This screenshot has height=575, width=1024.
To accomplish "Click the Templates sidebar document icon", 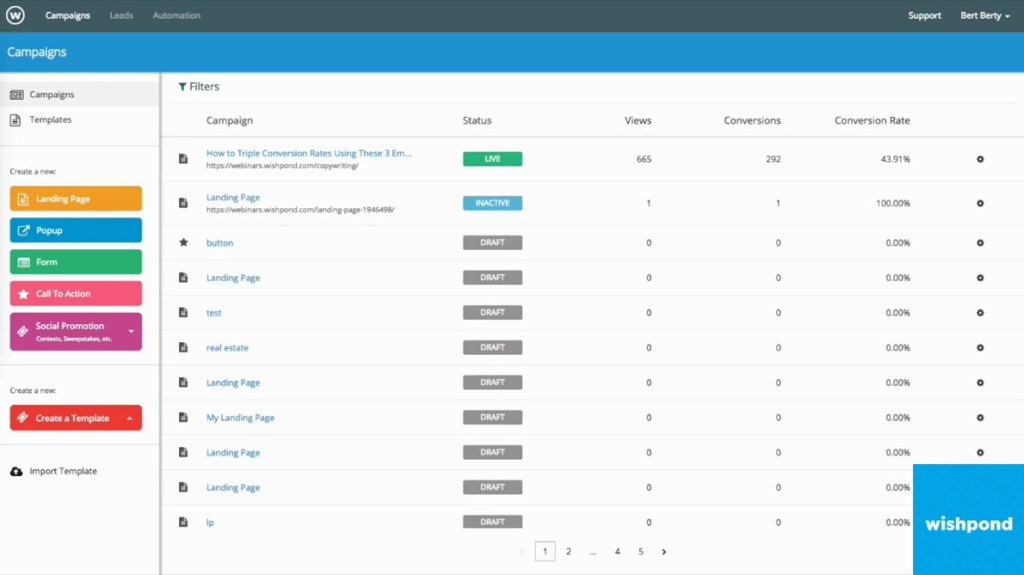I will 16,120.
